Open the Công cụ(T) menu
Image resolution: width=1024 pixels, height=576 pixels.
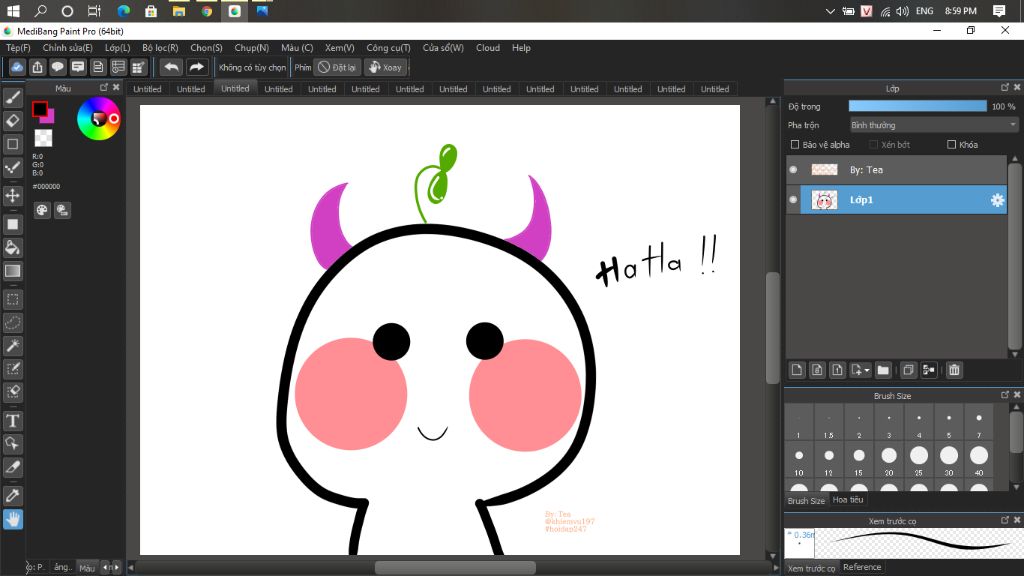tap(389, 48)
